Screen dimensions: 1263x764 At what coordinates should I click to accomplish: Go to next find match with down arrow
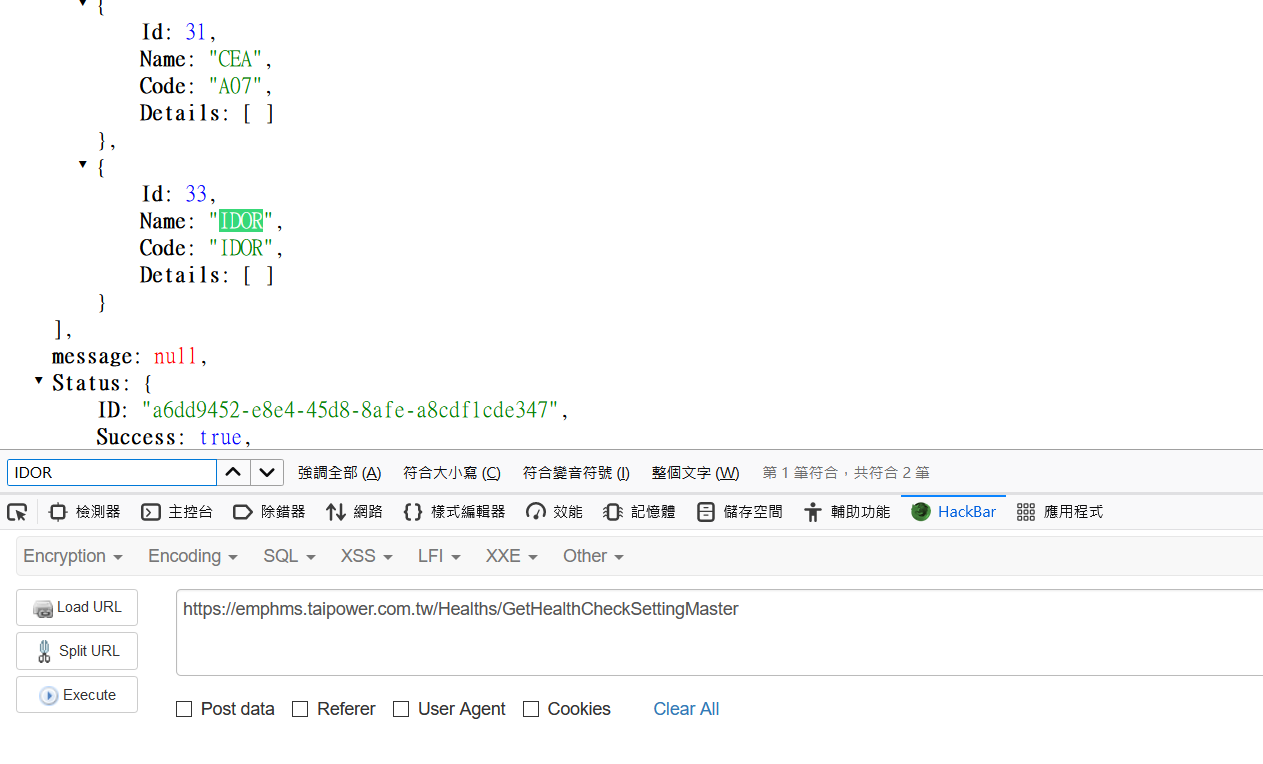267,472
